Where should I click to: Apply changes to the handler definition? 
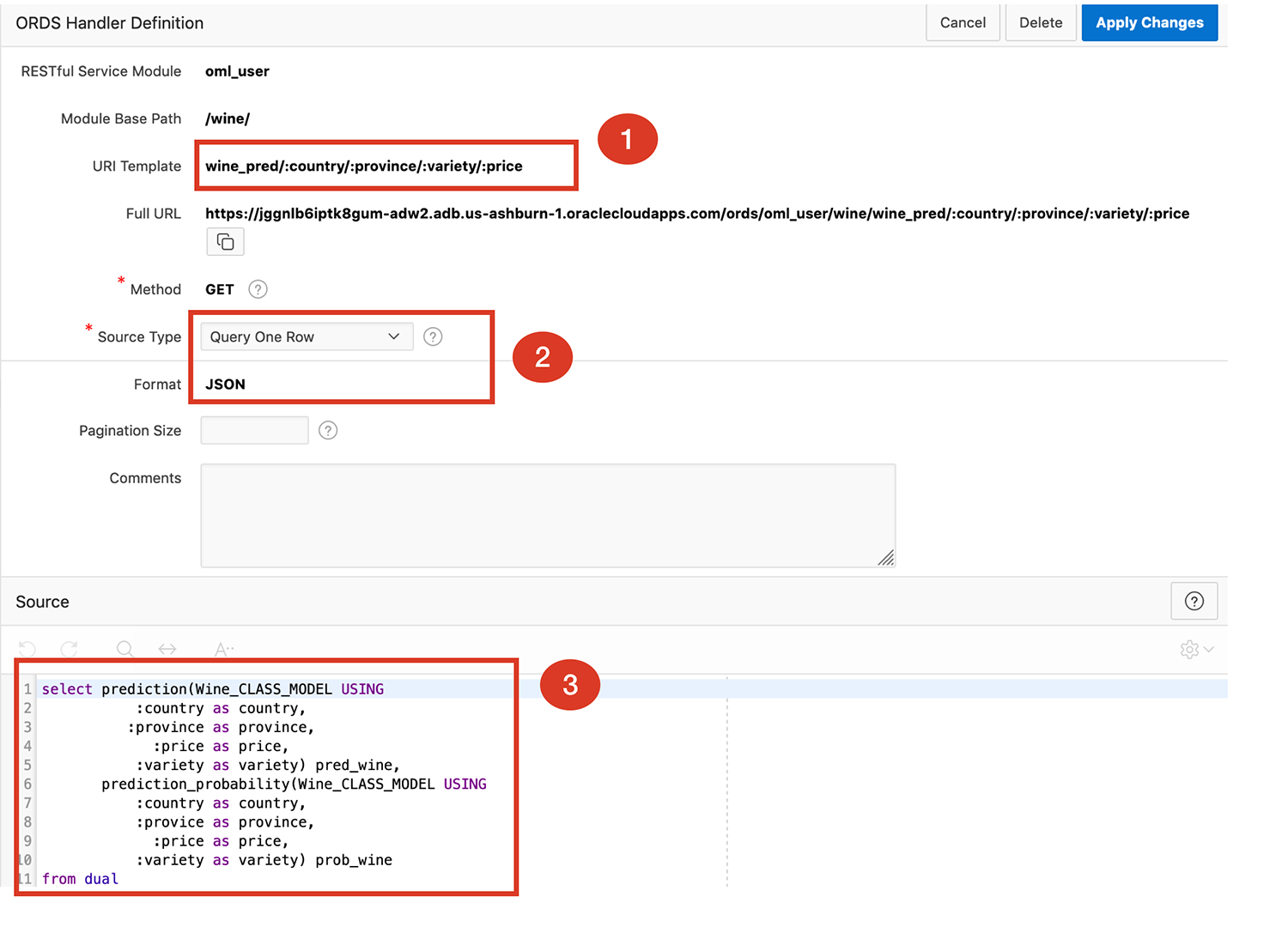[1149, 22]
